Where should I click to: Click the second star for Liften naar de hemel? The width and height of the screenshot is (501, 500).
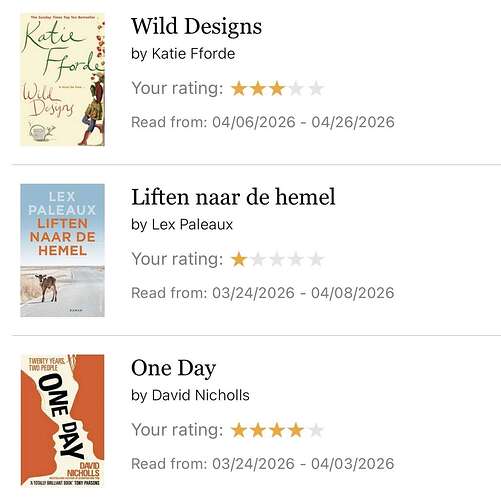click(258, 259)
